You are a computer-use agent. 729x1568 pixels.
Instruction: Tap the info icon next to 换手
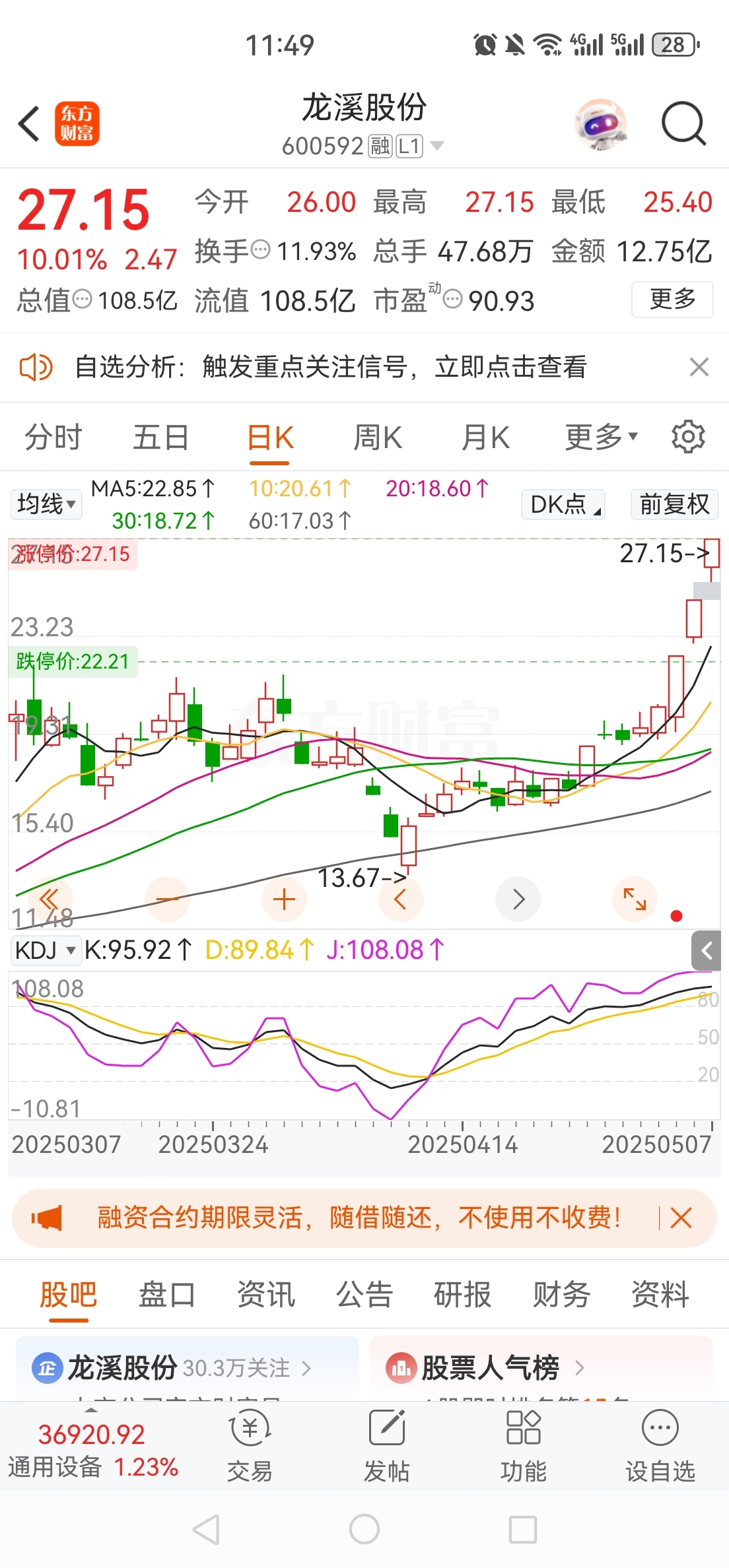pyautogui.click(x=261, y=250)
